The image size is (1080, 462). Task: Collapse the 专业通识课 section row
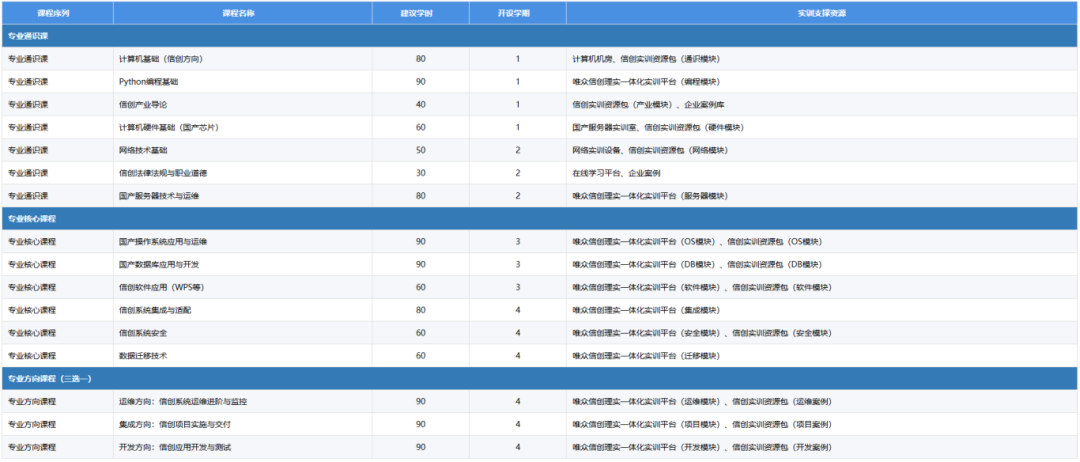tap(28, 36)
